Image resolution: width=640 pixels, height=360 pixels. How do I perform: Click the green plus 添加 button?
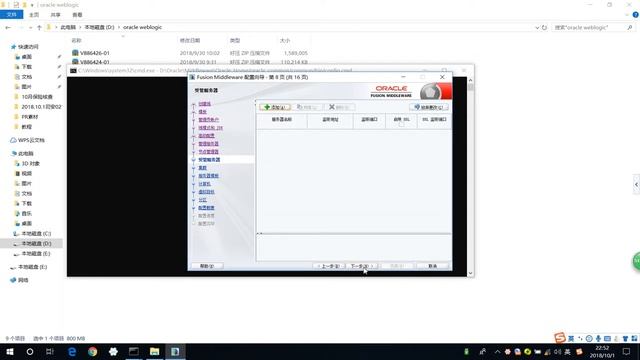tap(275, 107)
